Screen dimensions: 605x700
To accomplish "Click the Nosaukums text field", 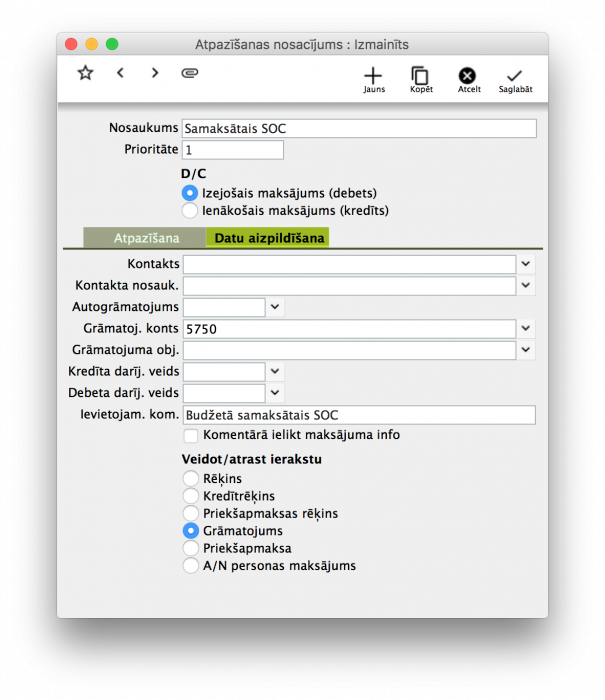I will point(359,129).
